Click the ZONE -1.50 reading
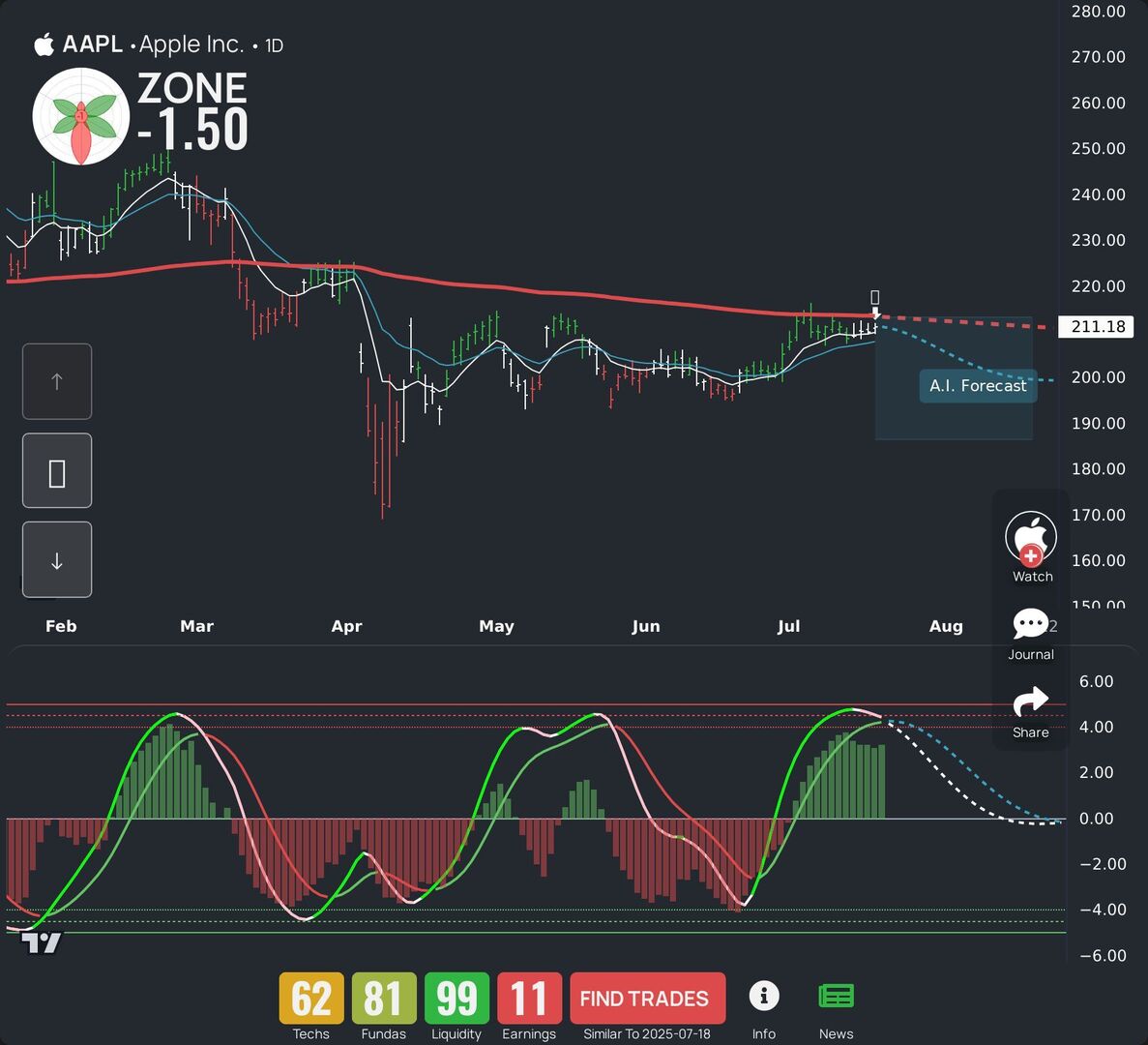 (x=193, y=111)
